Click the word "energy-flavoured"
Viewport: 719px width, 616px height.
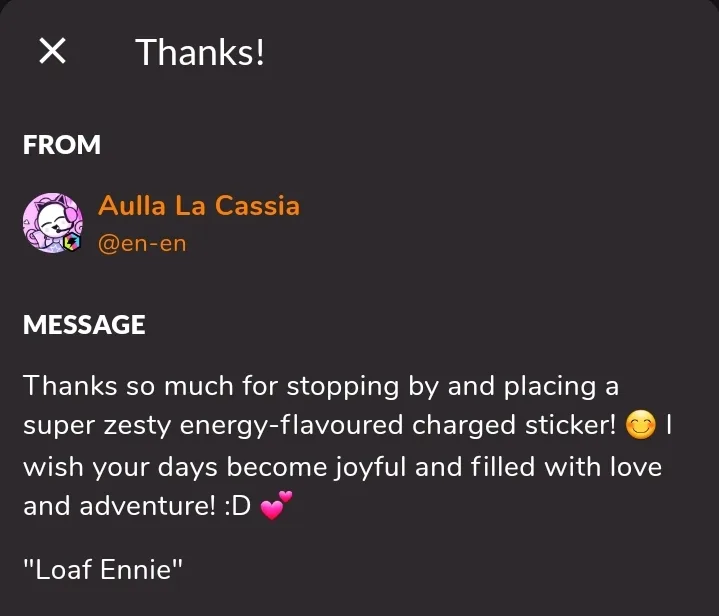(x=291, y=426)
